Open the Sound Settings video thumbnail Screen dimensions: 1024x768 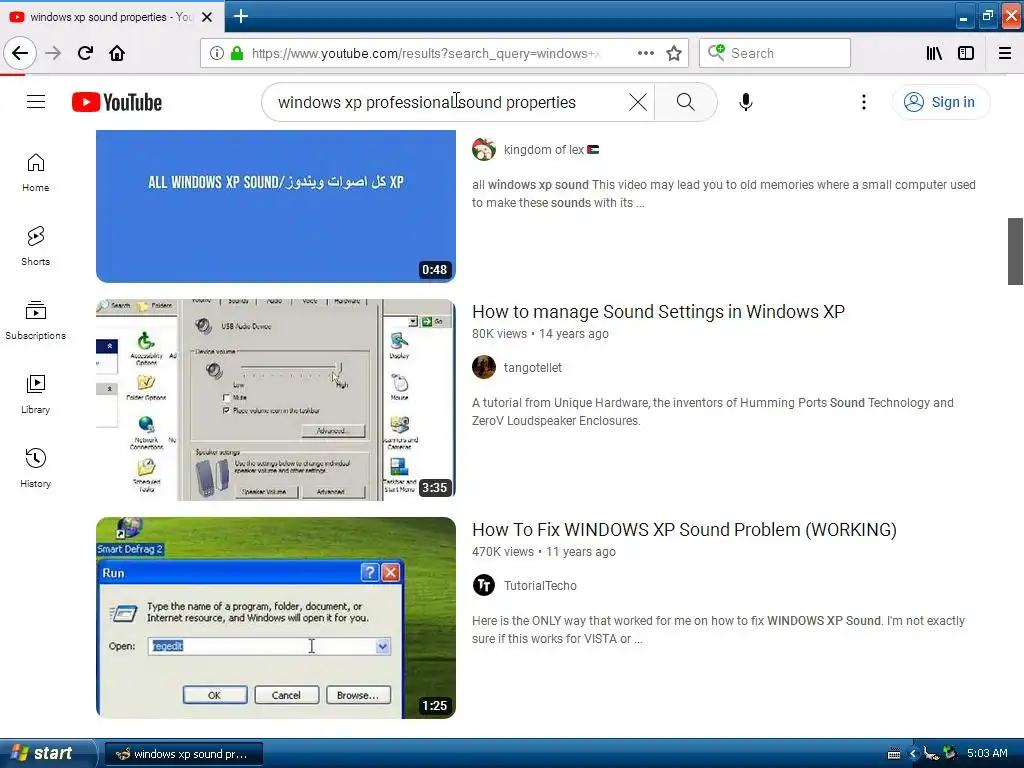pyautogui.click(x=276, y=400)
